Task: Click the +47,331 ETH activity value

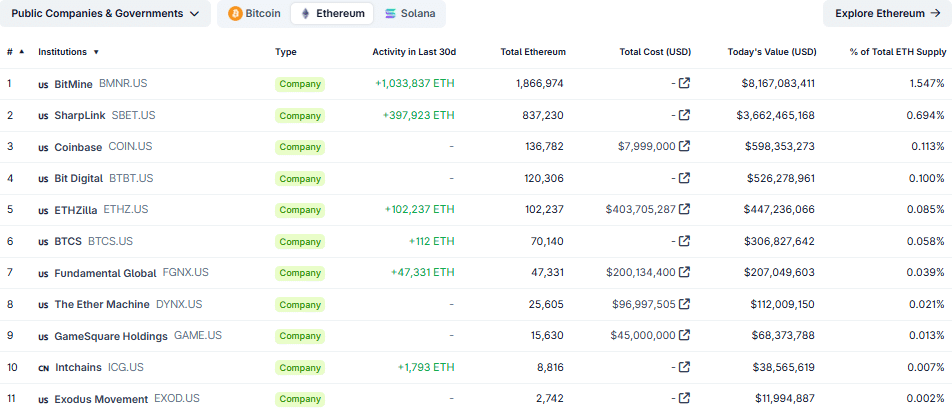Action: [x=423, y=273]
